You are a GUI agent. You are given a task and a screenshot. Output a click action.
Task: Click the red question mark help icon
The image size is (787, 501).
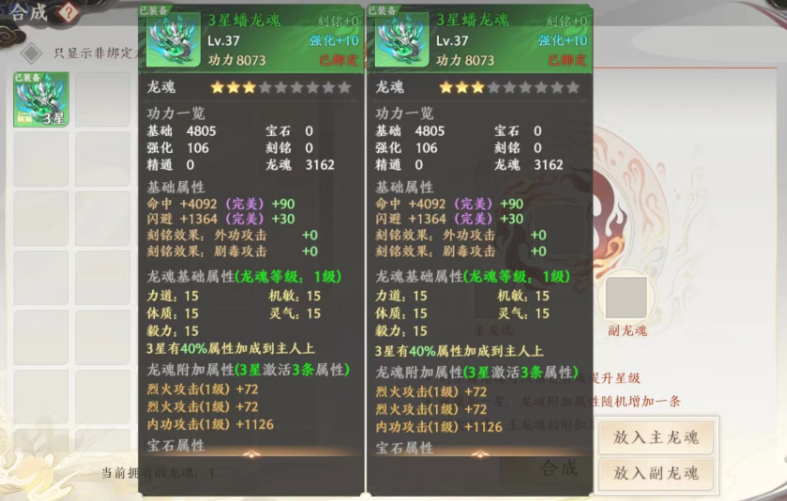point(67,12)
